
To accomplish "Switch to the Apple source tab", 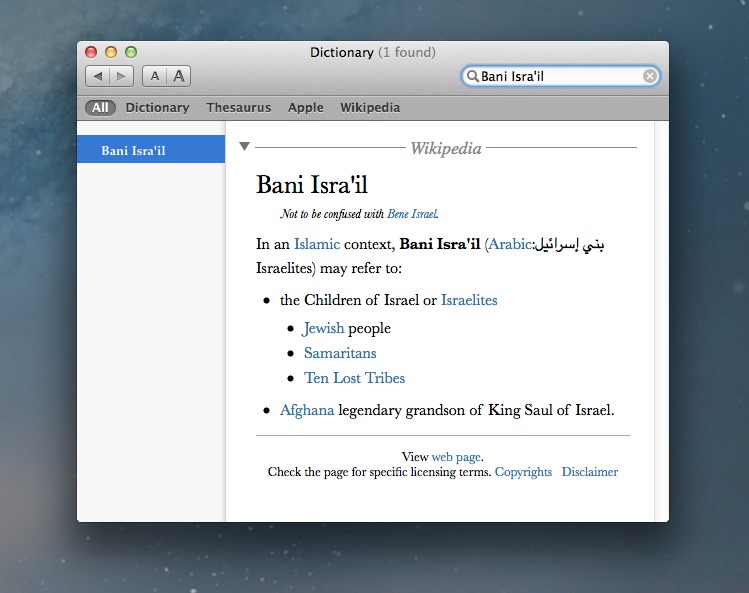I will (x=306, y=108).
